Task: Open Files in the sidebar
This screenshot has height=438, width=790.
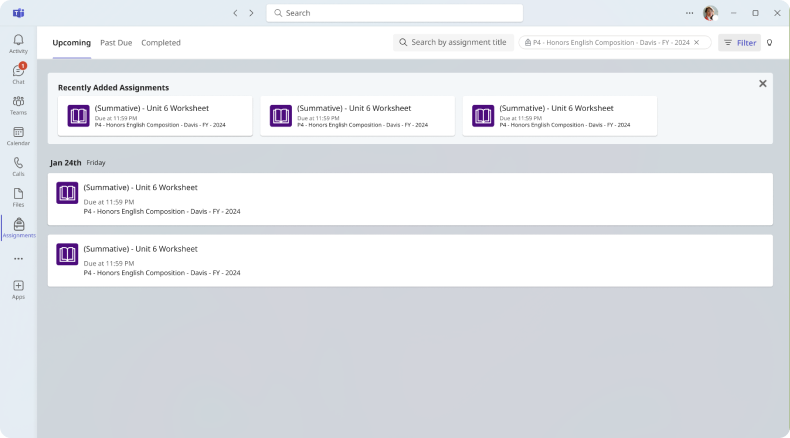Action: pos(18,194)
